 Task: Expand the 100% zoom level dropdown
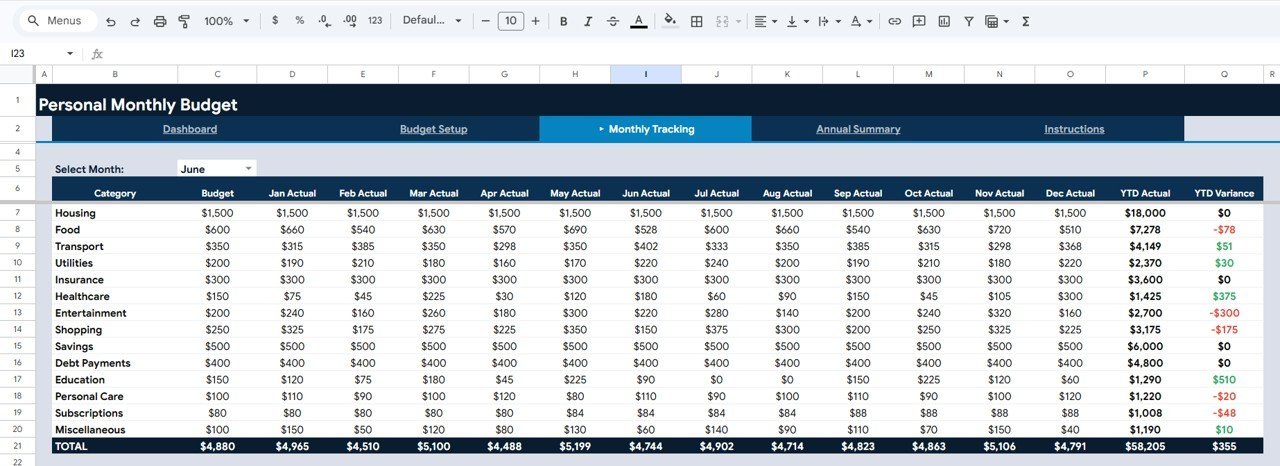click(227, 21)
